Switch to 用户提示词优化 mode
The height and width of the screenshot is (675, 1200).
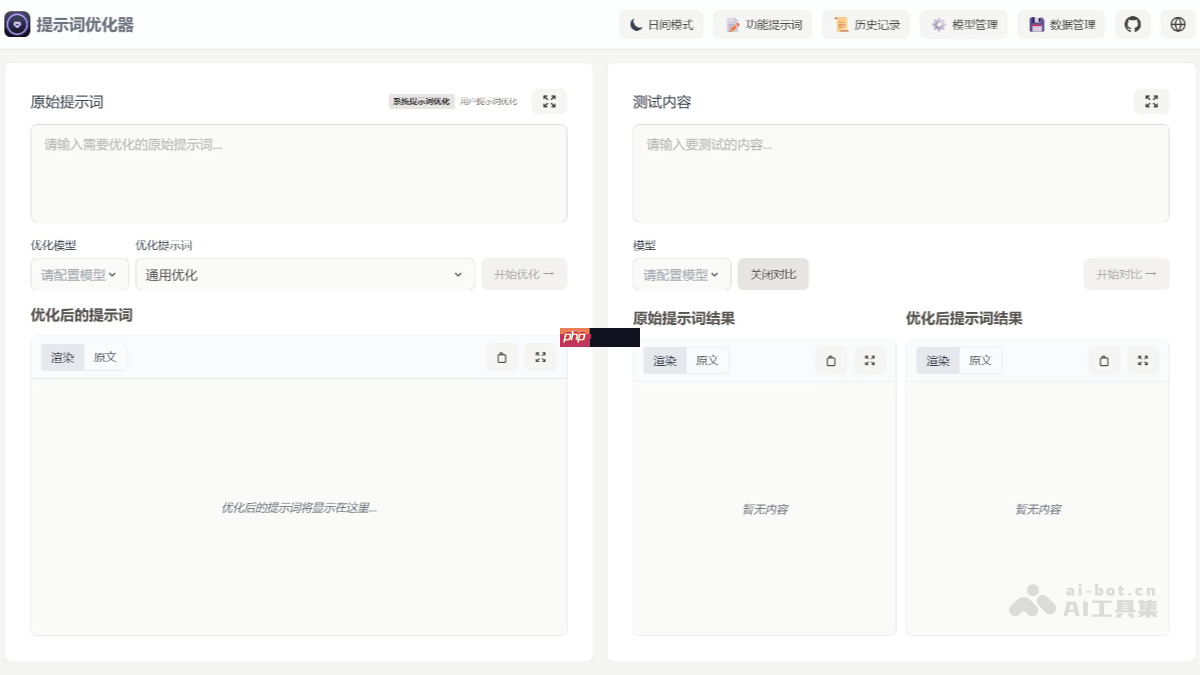tap(487, 101)
